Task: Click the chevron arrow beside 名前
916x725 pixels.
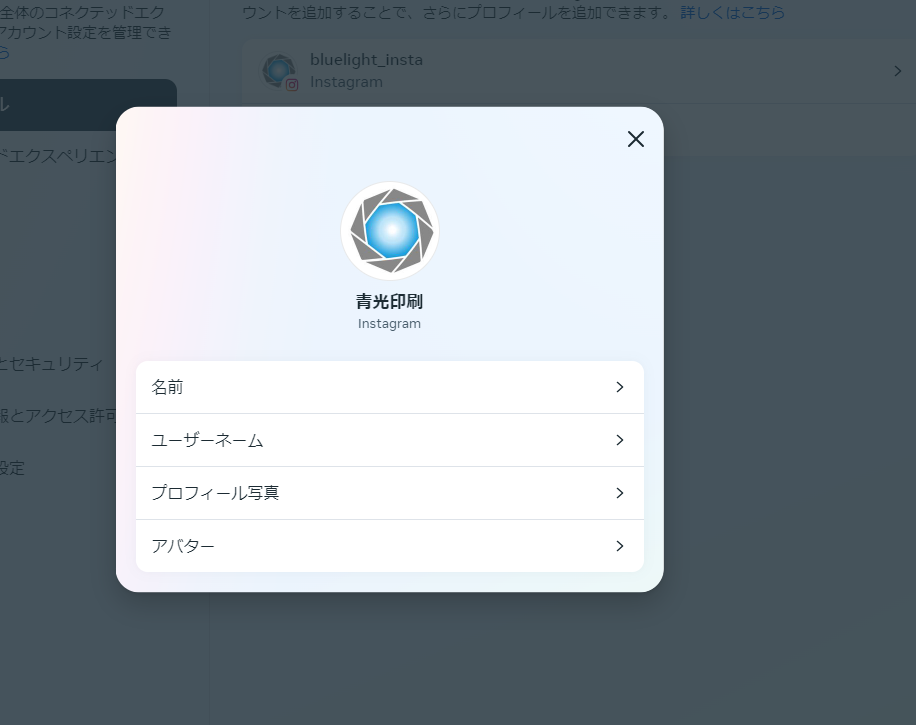Action: (620, 387)
